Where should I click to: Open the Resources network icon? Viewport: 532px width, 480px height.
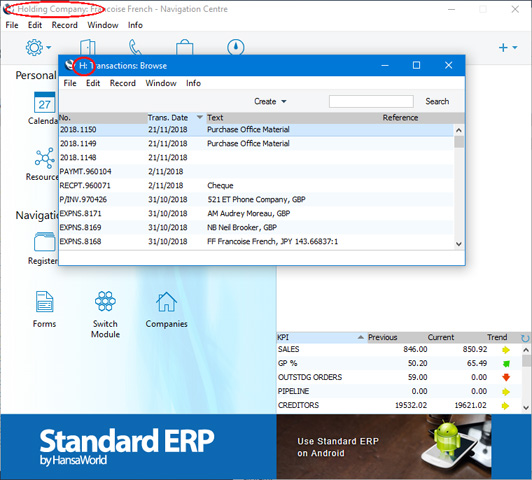44,158
